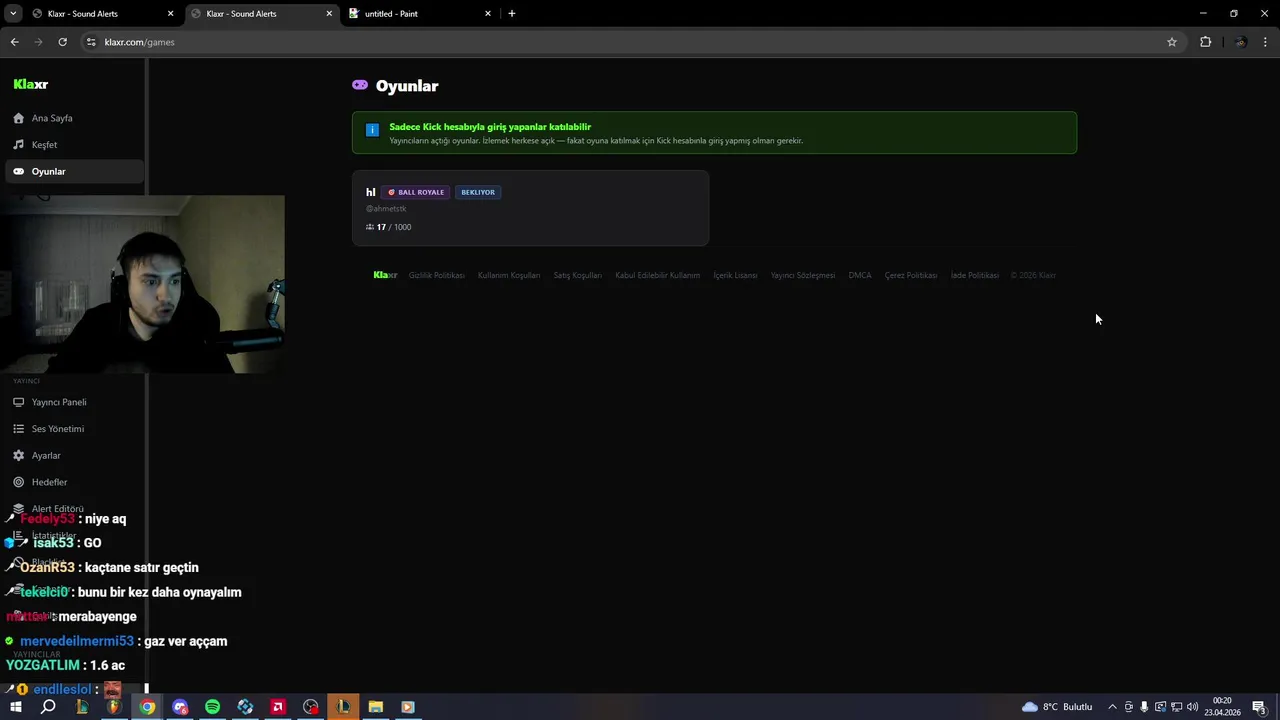Viewport: 1280px width, 720px height.
Task: Open Spotify from the taskbar
Action: click(x=212, y=707)
